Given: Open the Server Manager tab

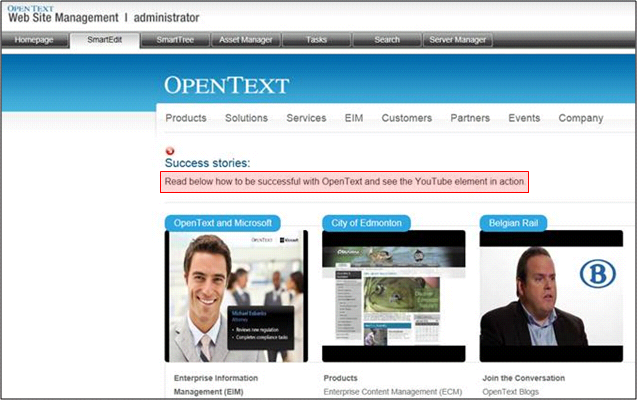Looking at the screenshot, I should click(x=457, y=40).
